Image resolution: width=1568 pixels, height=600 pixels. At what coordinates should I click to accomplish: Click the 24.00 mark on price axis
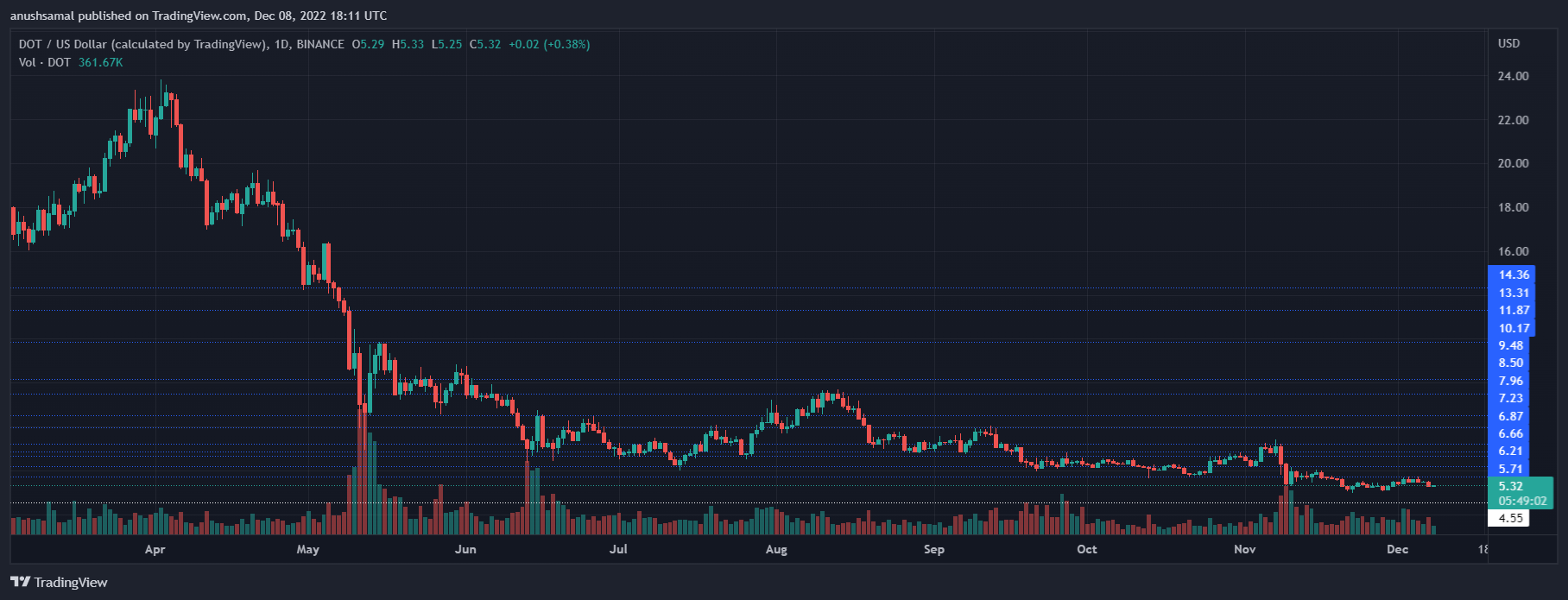pos(1513,76)
